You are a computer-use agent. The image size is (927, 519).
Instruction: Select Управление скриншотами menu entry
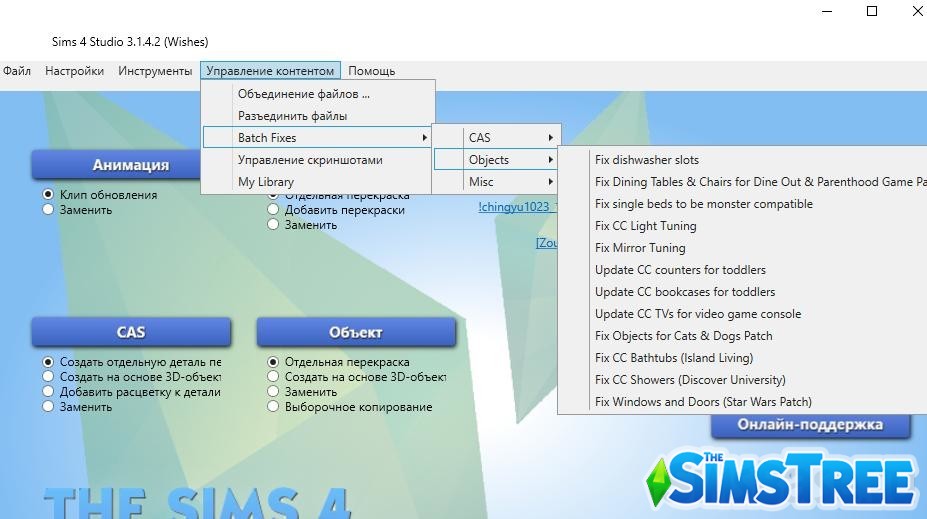coord(318,160)
